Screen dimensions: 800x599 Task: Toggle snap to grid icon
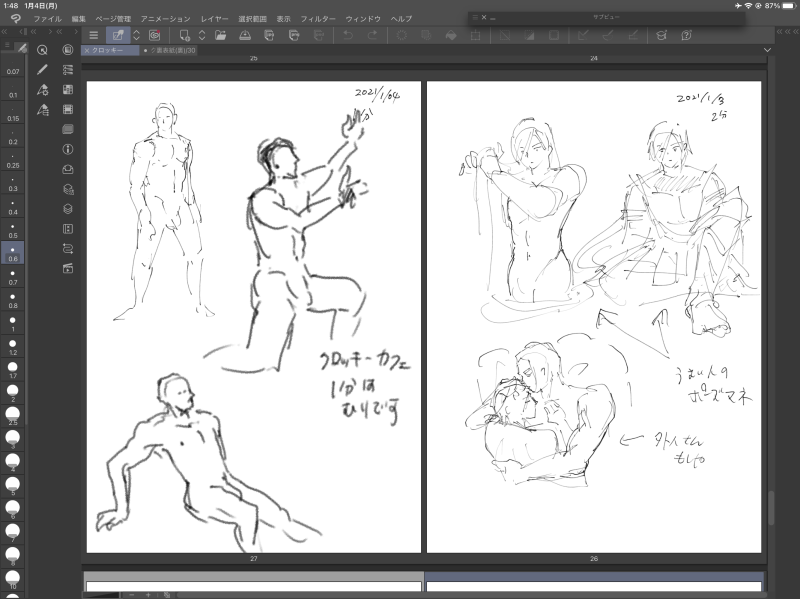pyautogui.click(x=633, y=35)
